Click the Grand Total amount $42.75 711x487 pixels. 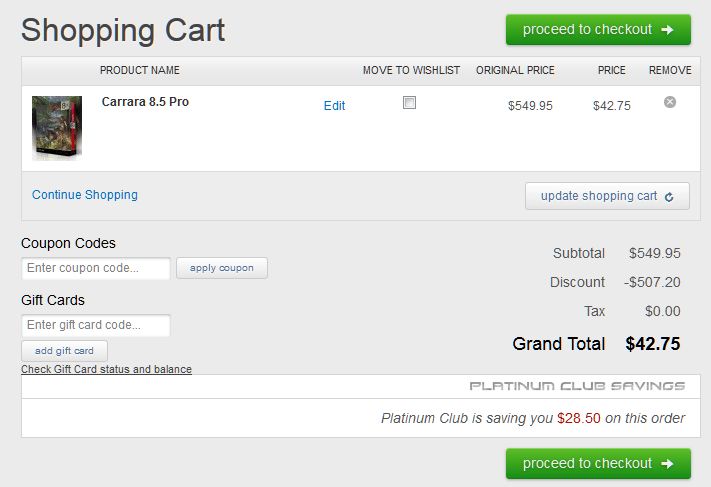pyautogui.click(x=652, y=344)
